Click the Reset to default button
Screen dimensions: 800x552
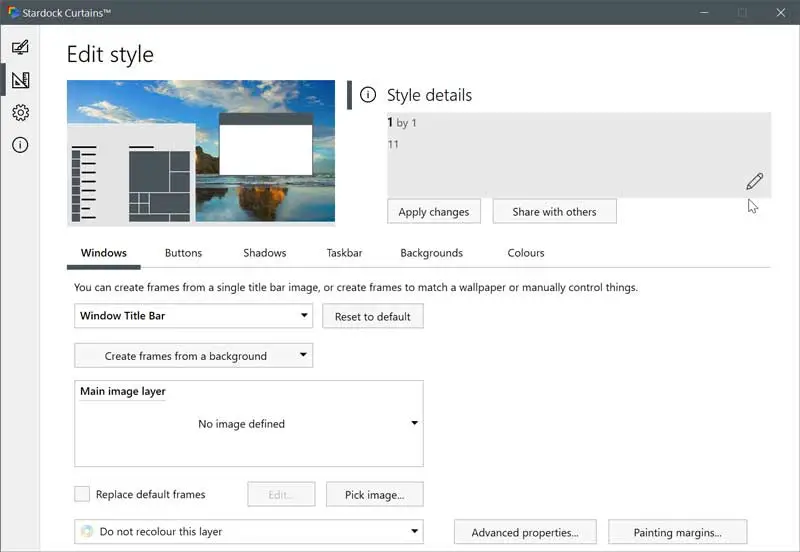[x=372, y=316]
